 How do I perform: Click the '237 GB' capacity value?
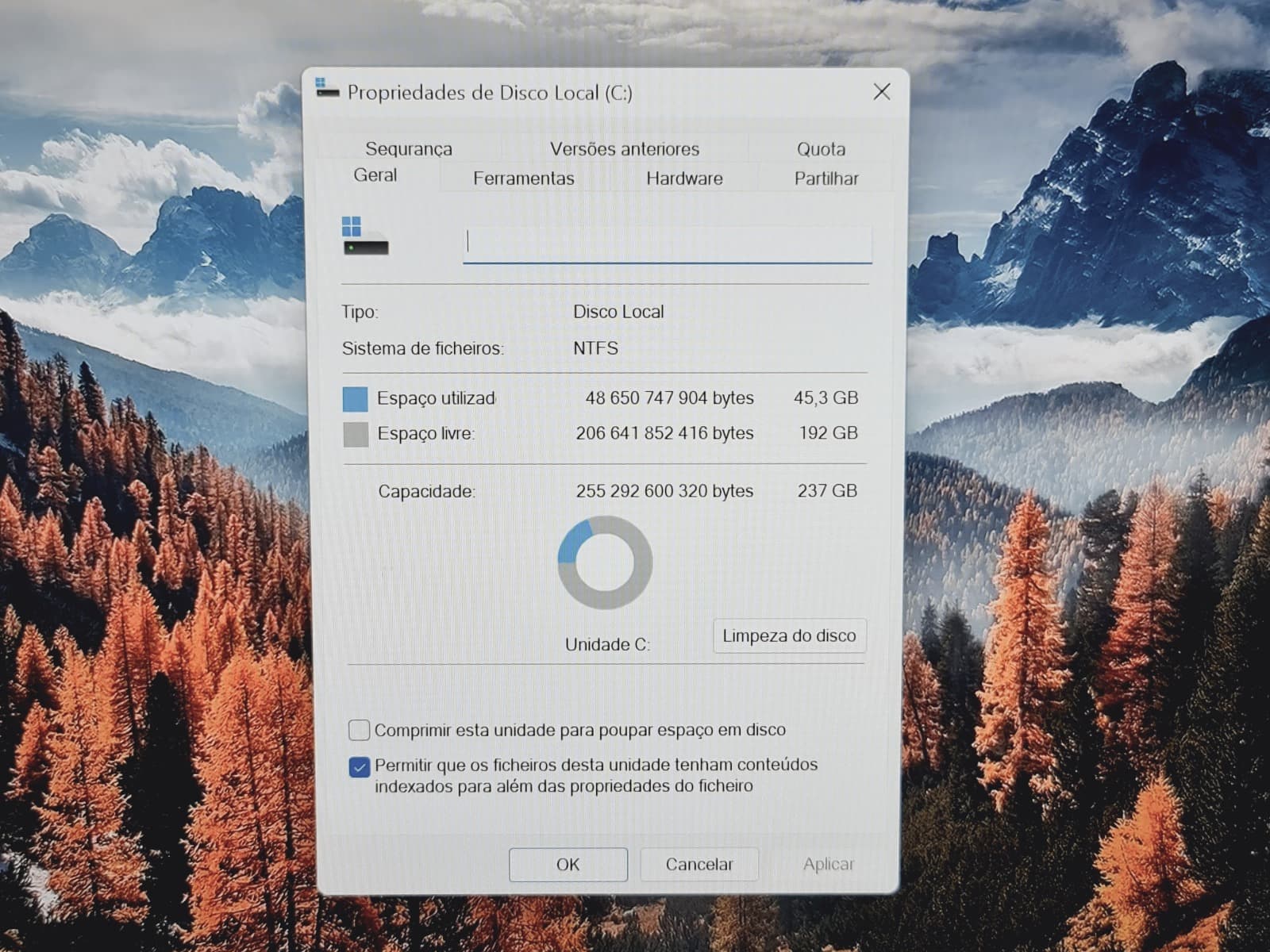827,491
